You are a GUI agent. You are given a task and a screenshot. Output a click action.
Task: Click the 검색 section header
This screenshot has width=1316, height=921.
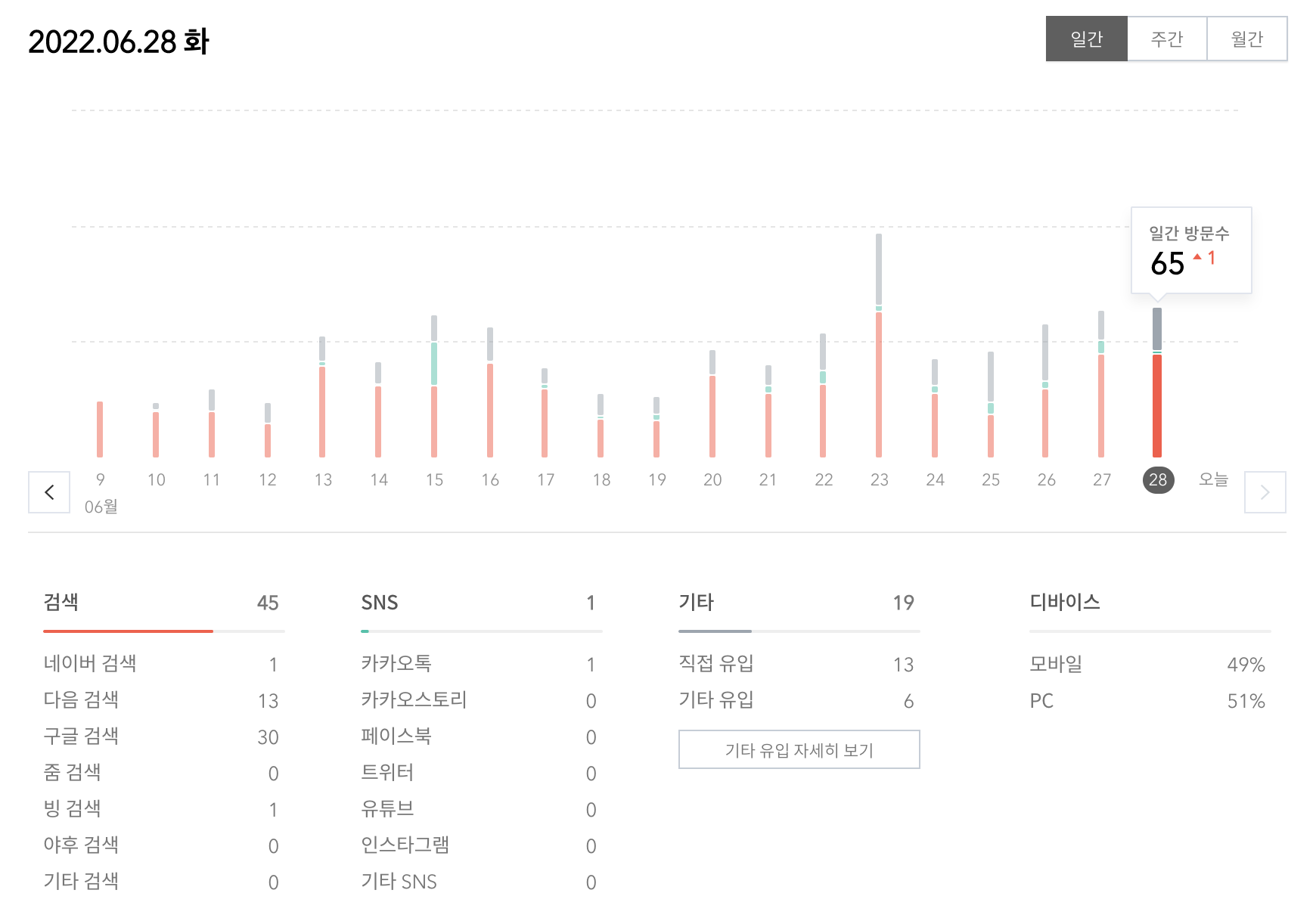(x=61, y=602)
